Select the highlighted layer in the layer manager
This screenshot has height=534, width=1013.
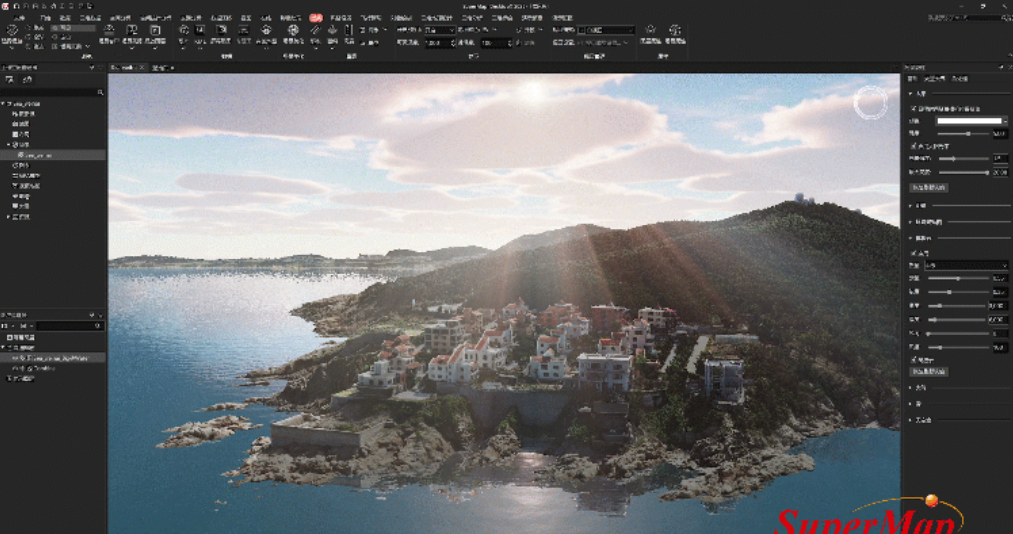53,357
